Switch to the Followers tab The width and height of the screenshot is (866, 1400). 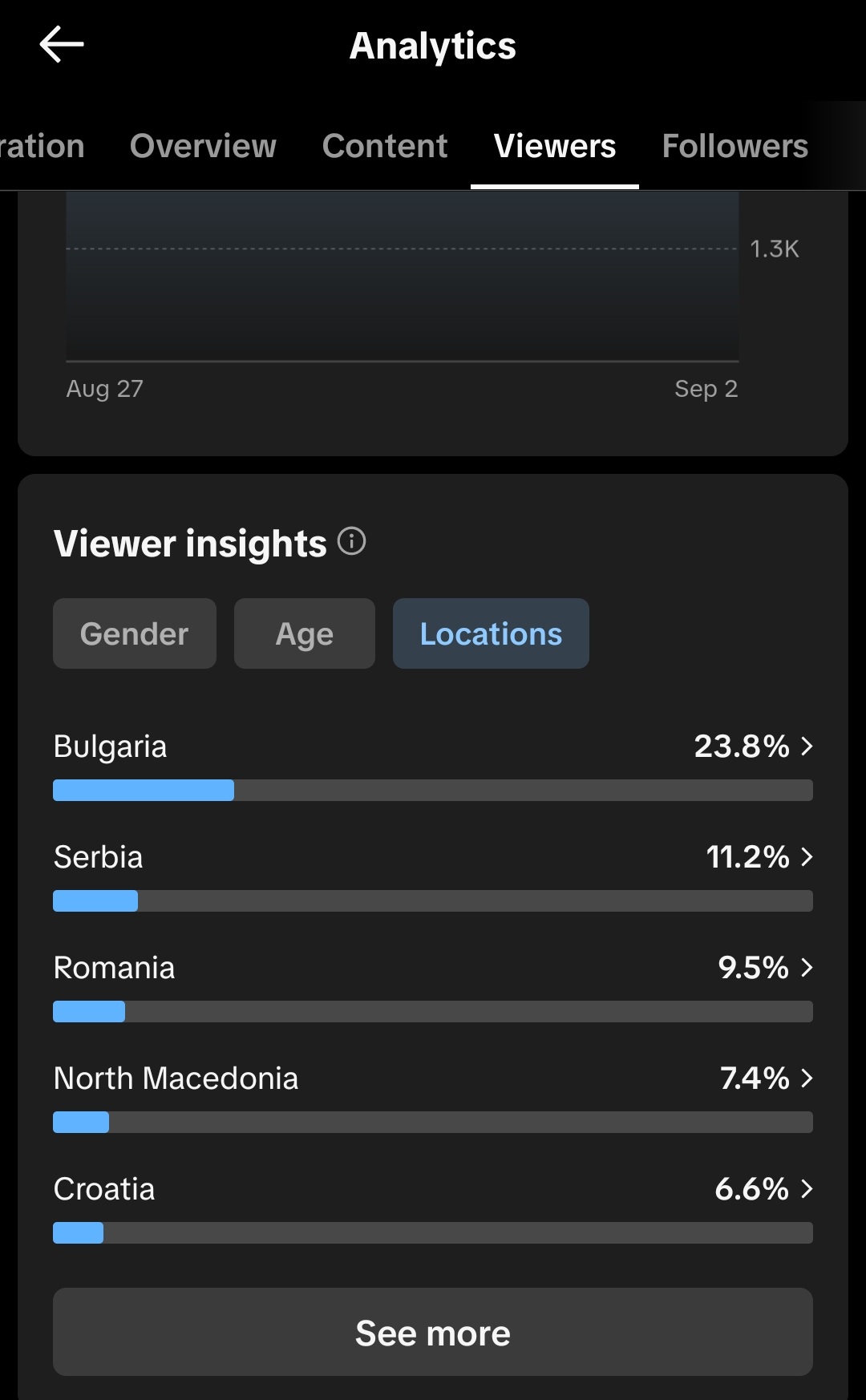[x=735, y=146]
